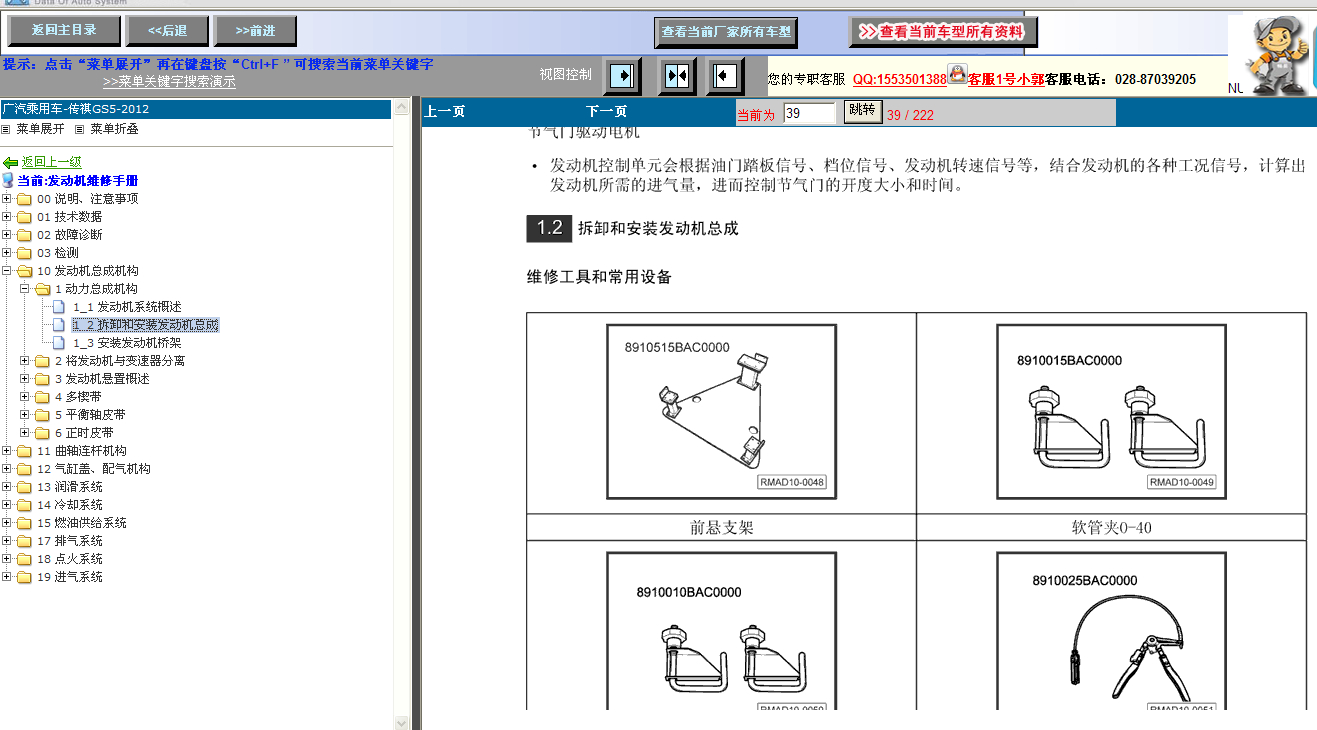Click the QQ:1553501388 link
This screenshot has height=730, width=1317.
[899, 79]
